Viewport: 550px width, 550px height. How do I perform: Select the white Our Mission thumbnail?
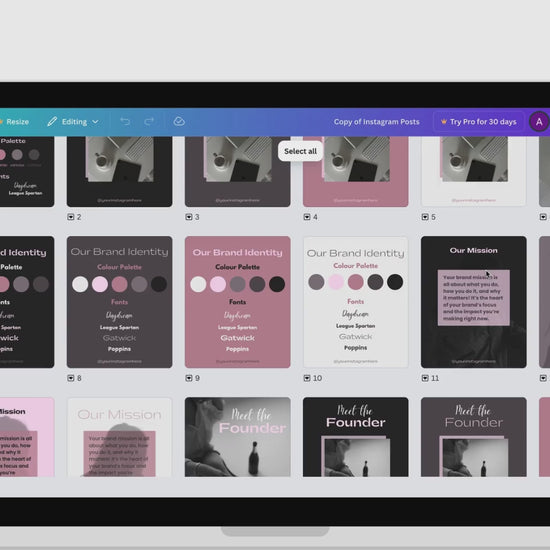coord(119,437)
